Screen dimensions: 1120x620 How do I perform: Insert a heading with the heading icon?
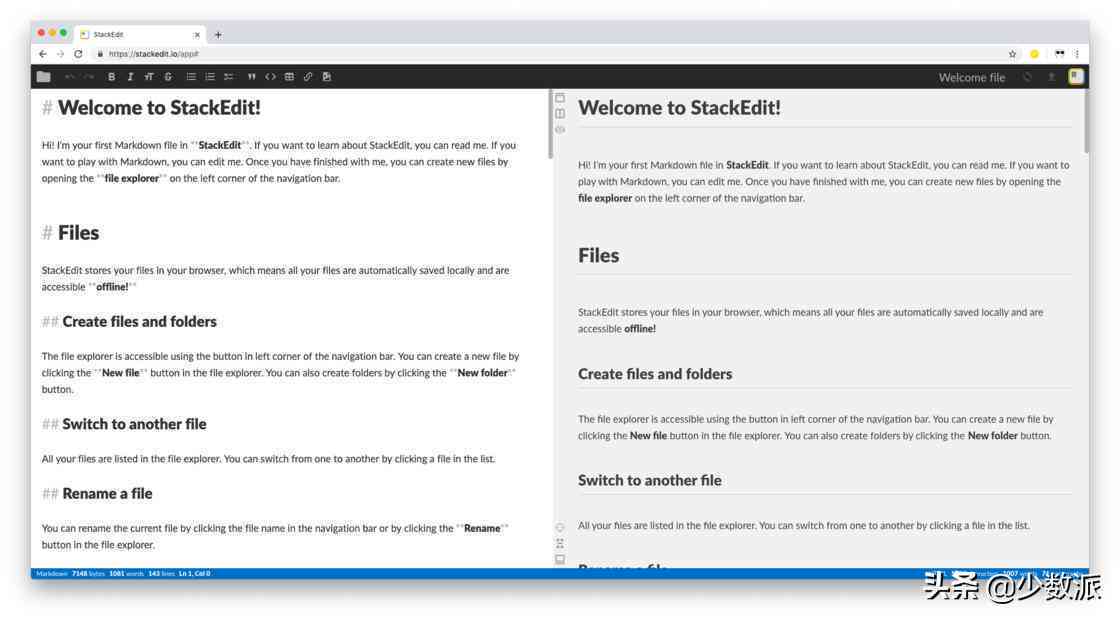tap(149, 76)
